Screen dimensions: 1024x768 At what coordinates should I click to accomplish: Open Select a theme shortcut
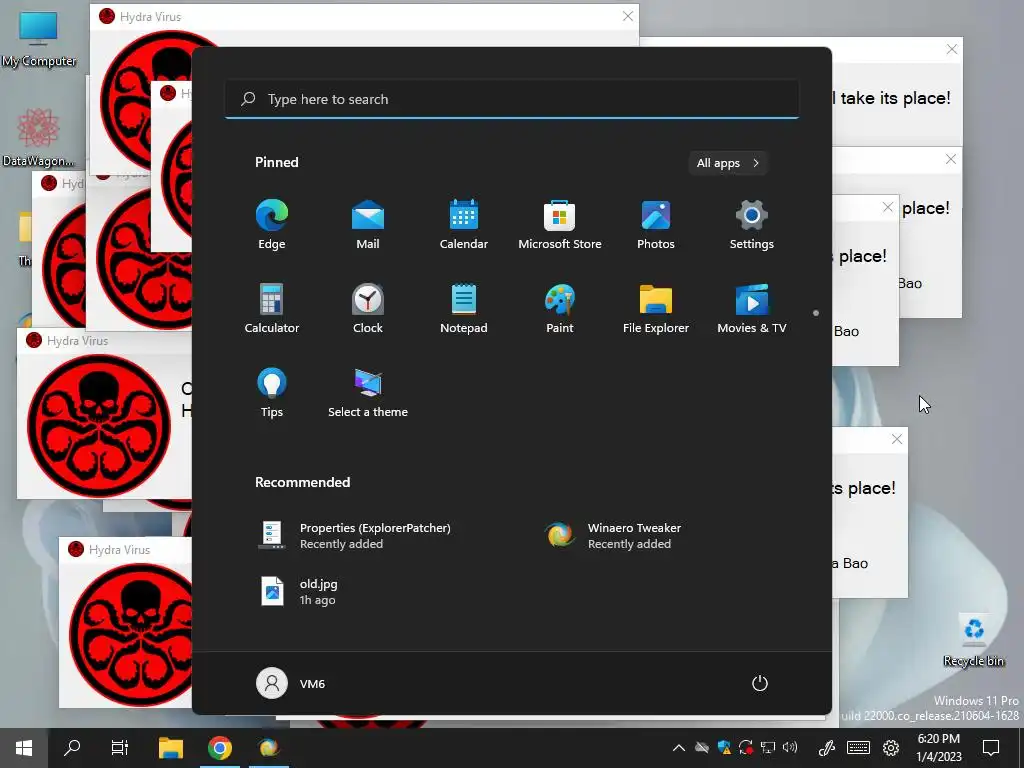pyautogui.click(x=368, y=392)
